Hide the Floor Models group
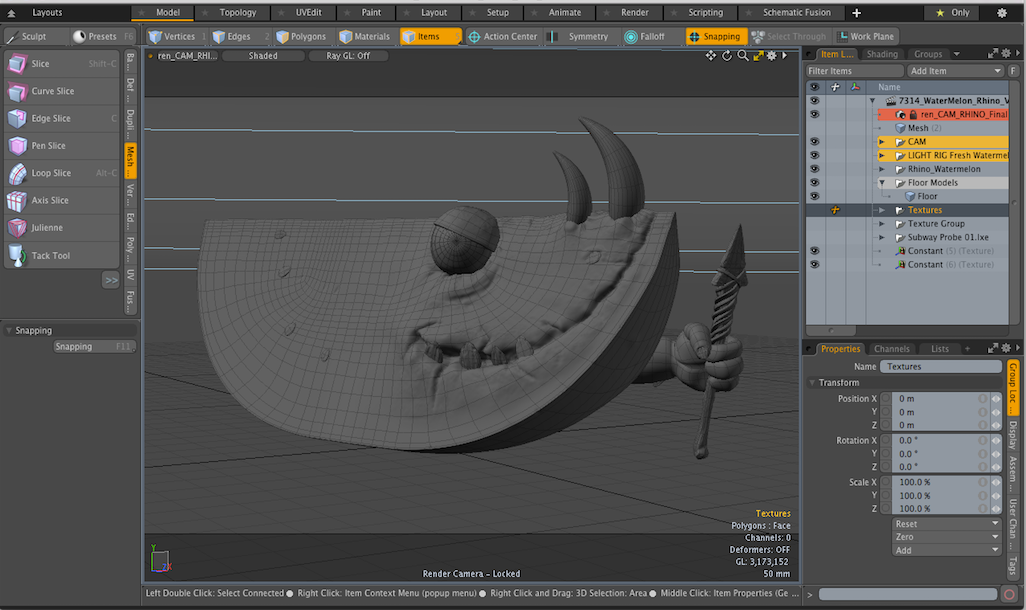1026x610 pixels. click(815, 183)
